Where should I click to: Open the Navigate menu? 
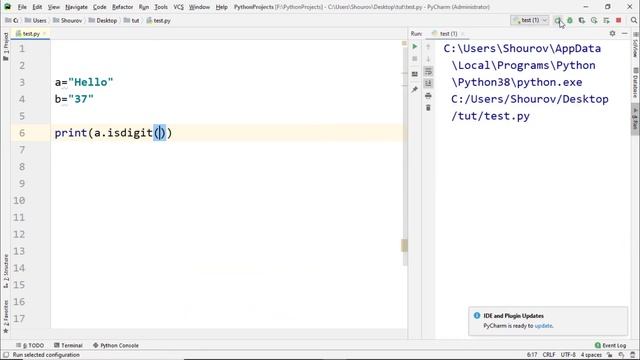76,7
